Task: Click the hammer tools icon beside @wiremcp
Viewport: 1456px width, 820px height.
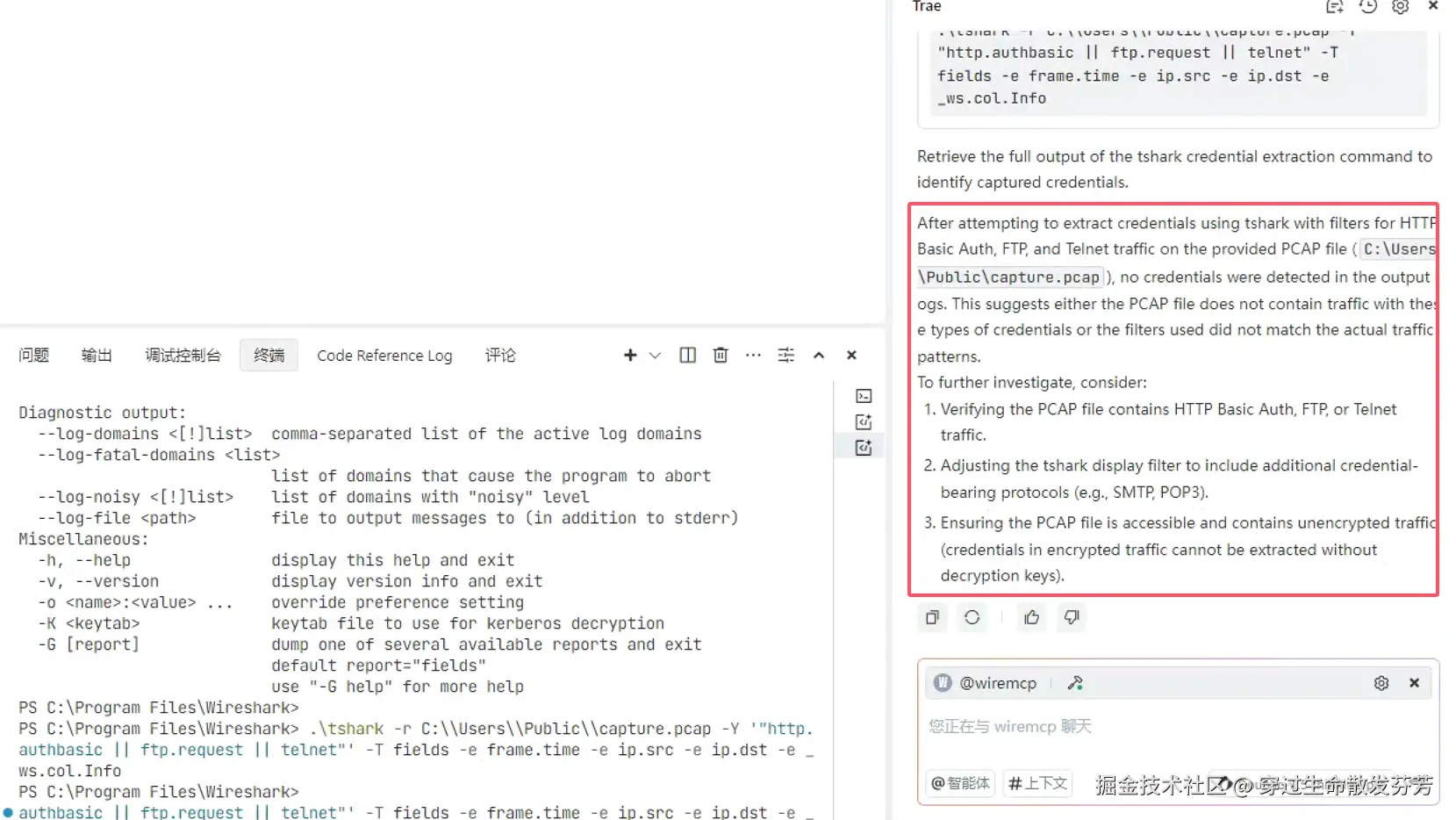Action: pos(1075,683)
